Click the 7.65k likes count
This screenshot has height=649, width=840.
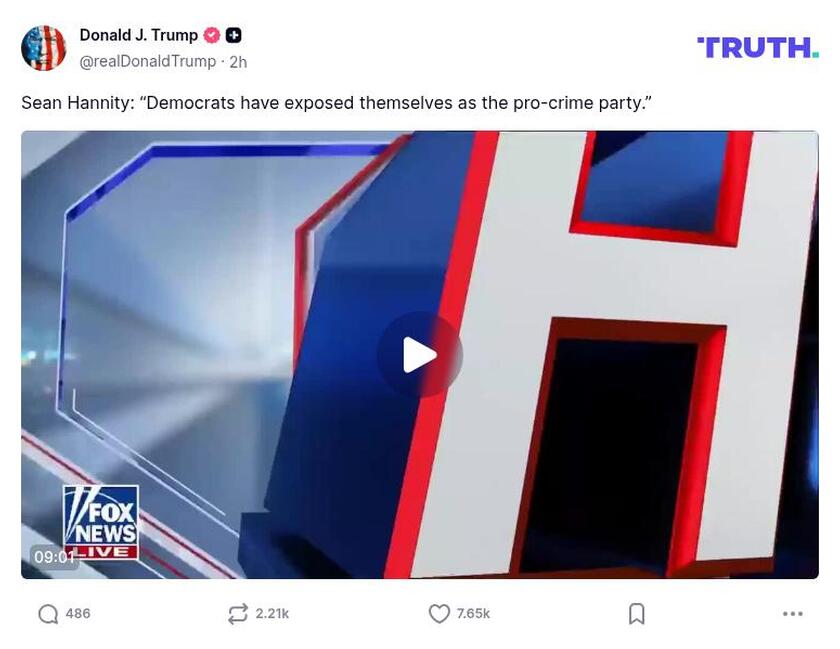click(x=473, y=614)
